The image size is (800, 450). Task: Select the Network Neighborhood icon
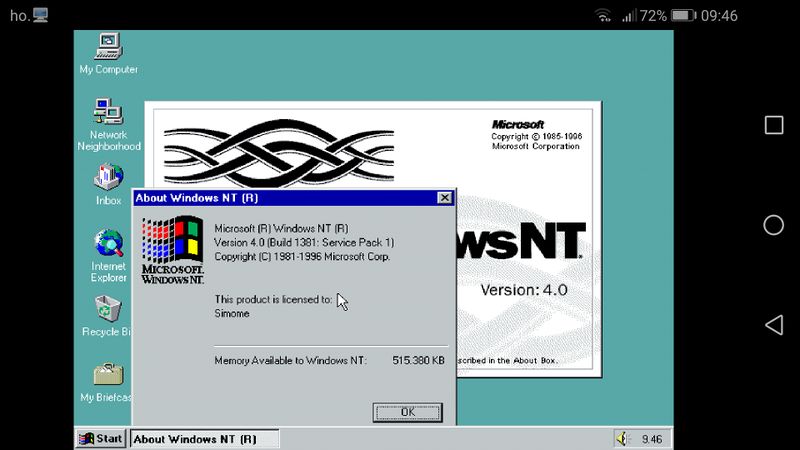click(109, 124)
